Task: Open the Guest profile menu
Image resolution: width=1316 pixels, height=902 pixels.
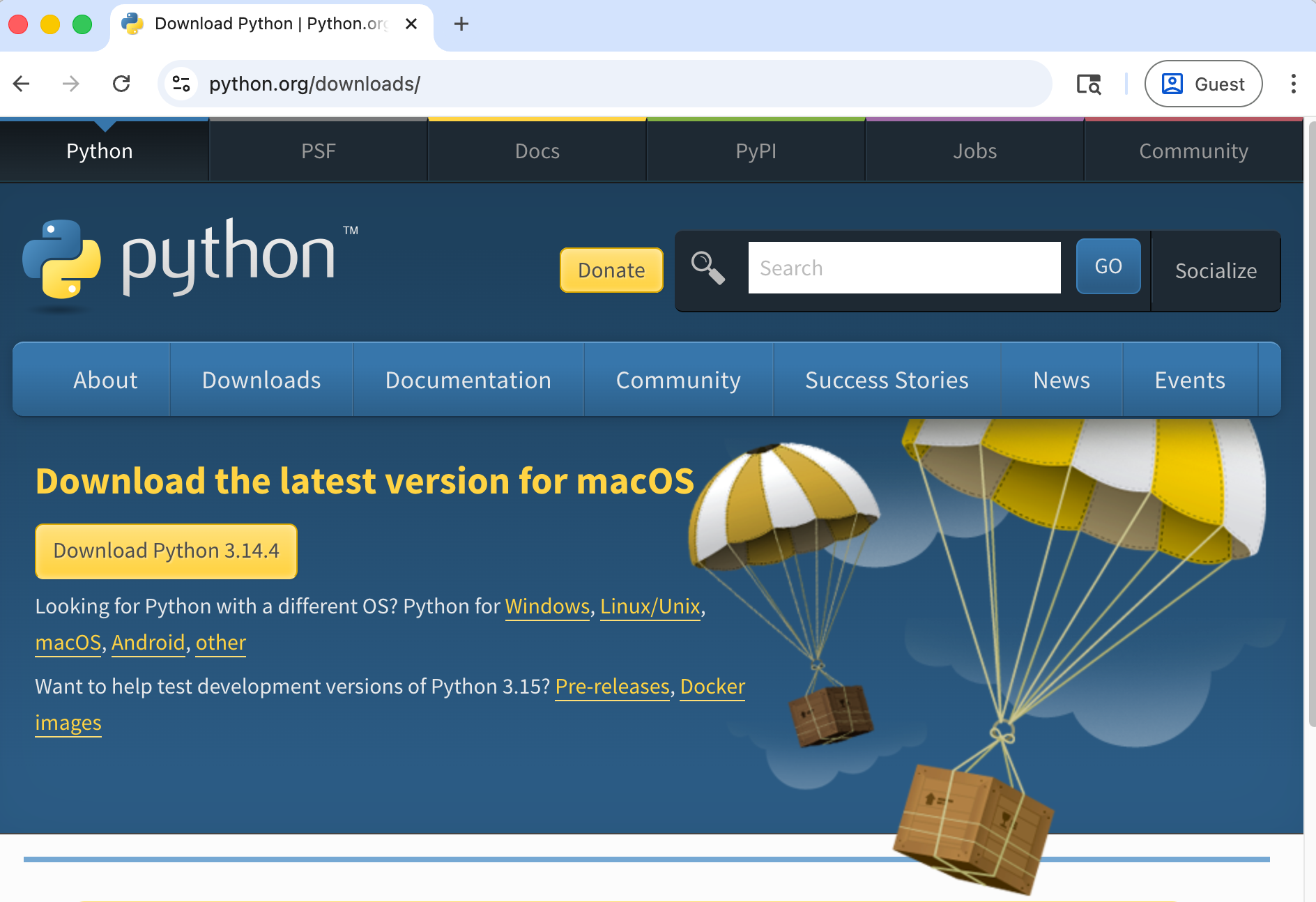Action: [x=1203, y=84]
